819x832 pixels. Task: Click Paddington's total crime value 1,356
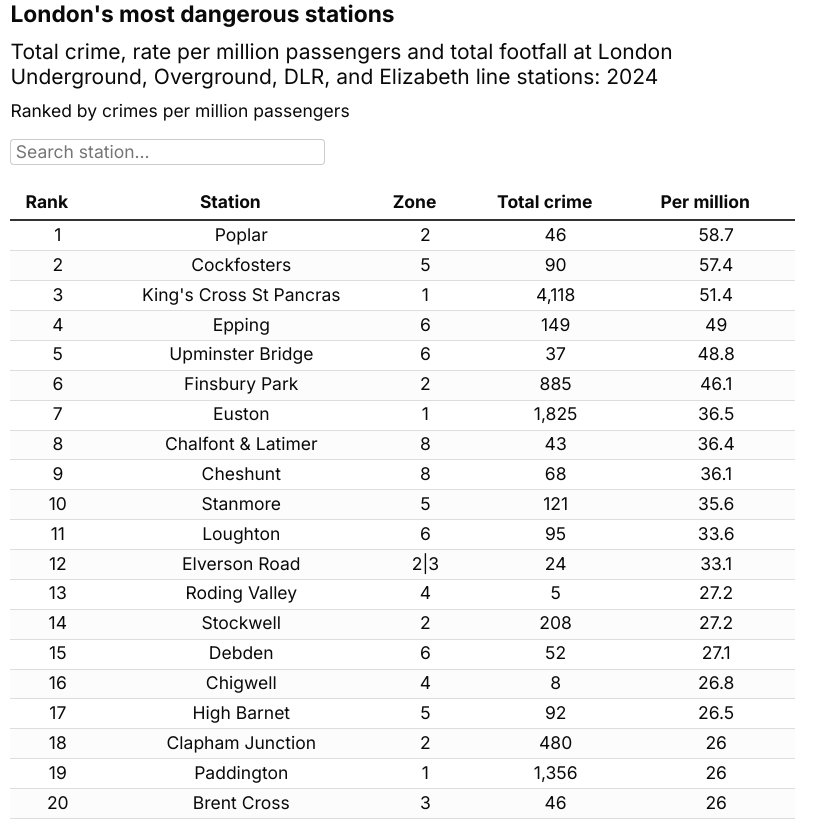pos(555,774)
